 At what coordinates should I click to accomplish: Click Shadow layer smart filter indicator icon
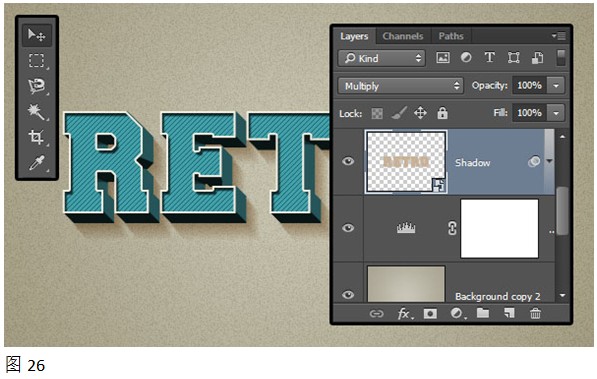pyautogui.click(x=534, y=162)
